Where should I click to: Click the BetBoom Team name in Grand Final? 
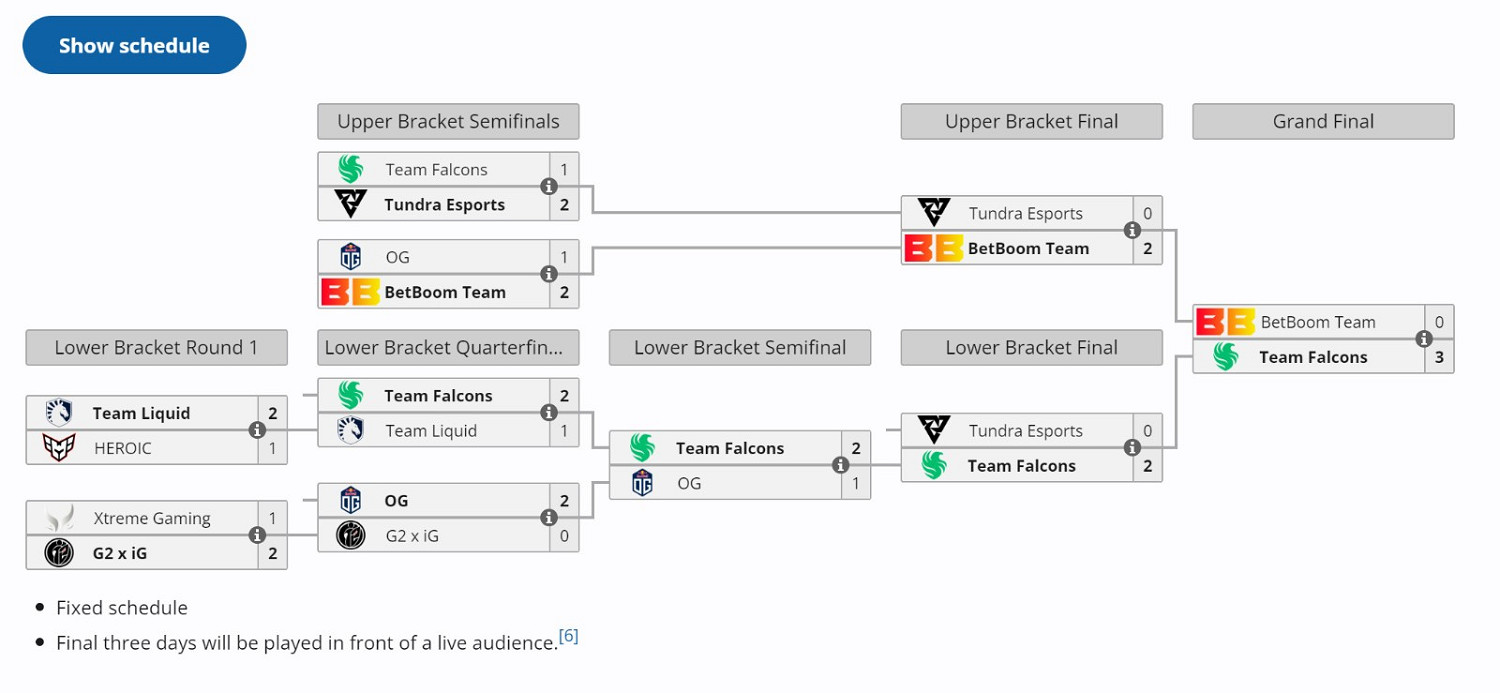[x=1320, y=322]
